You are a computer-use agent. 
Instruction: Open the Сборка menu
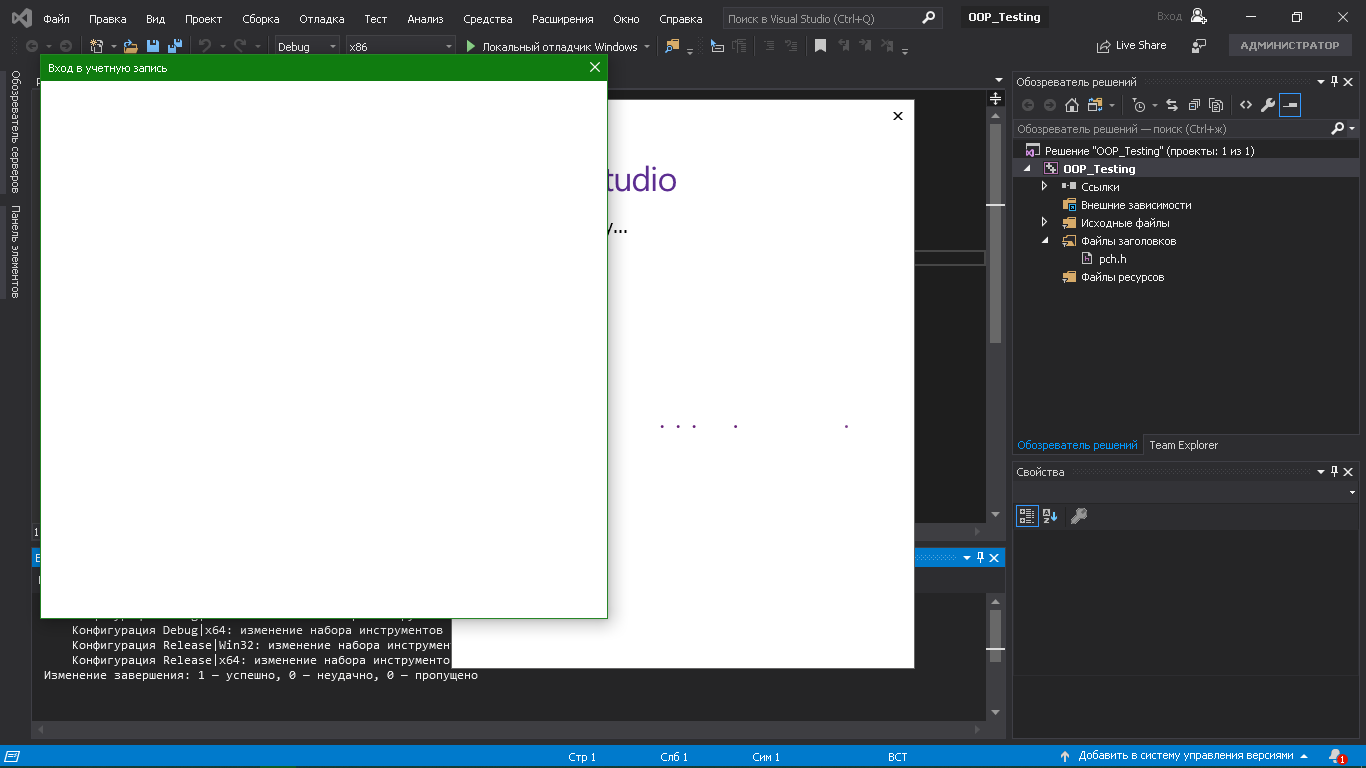[261, 18]
